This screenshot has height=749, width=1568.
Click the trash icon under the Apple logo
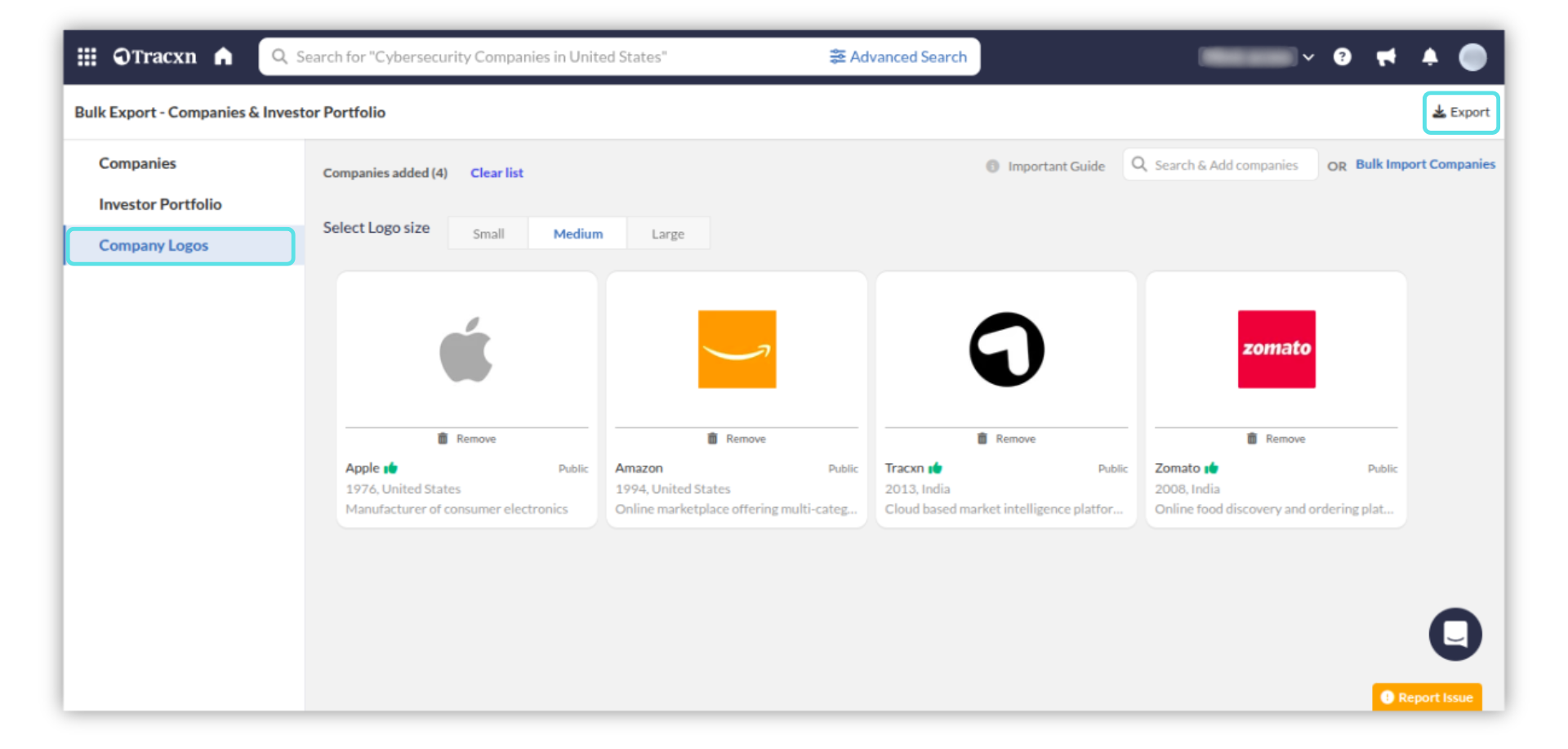(x=443, y=439)
